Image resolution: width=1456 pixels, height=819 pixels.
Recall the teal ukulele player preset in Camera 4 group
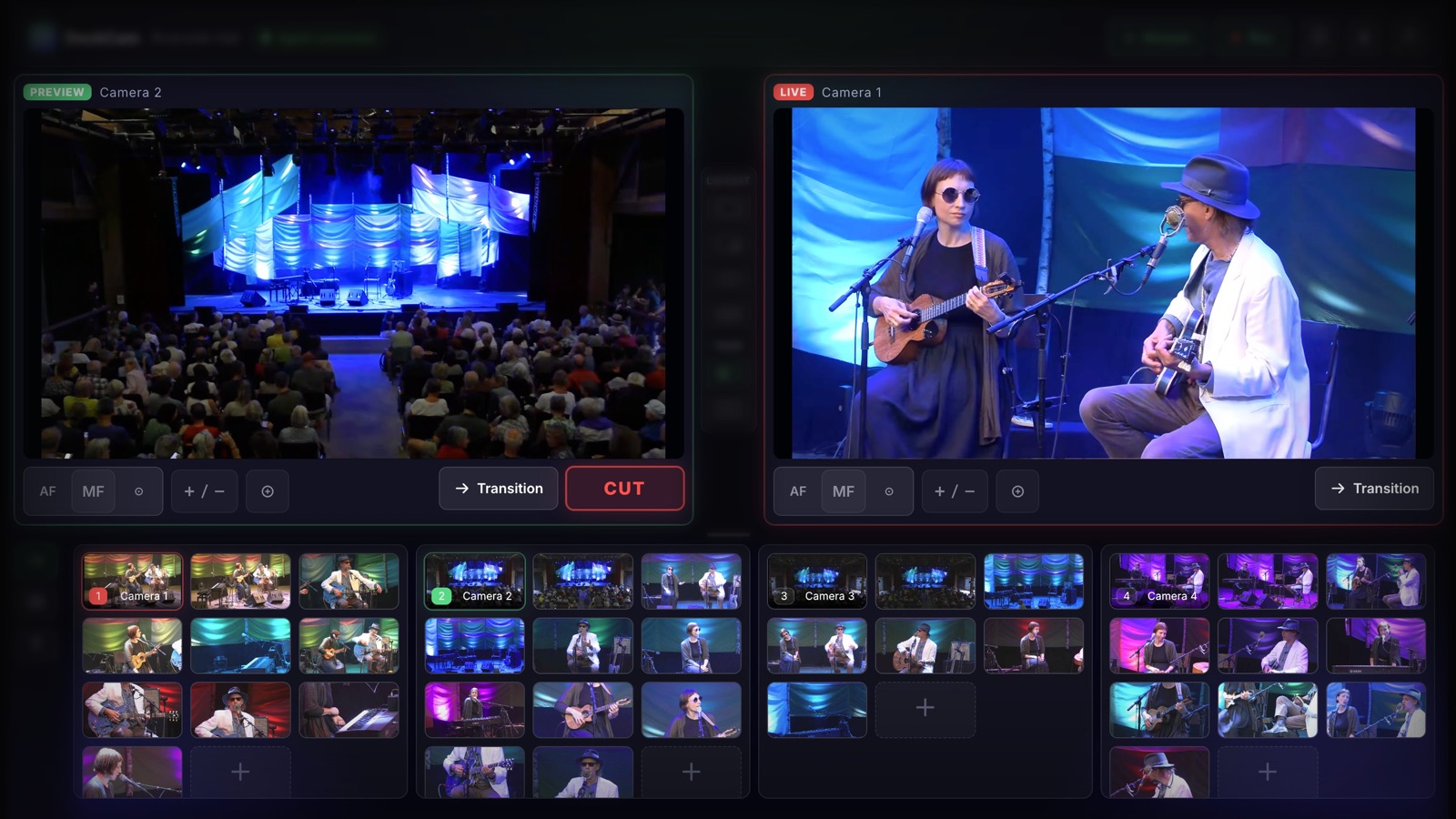pos(1159,710)
